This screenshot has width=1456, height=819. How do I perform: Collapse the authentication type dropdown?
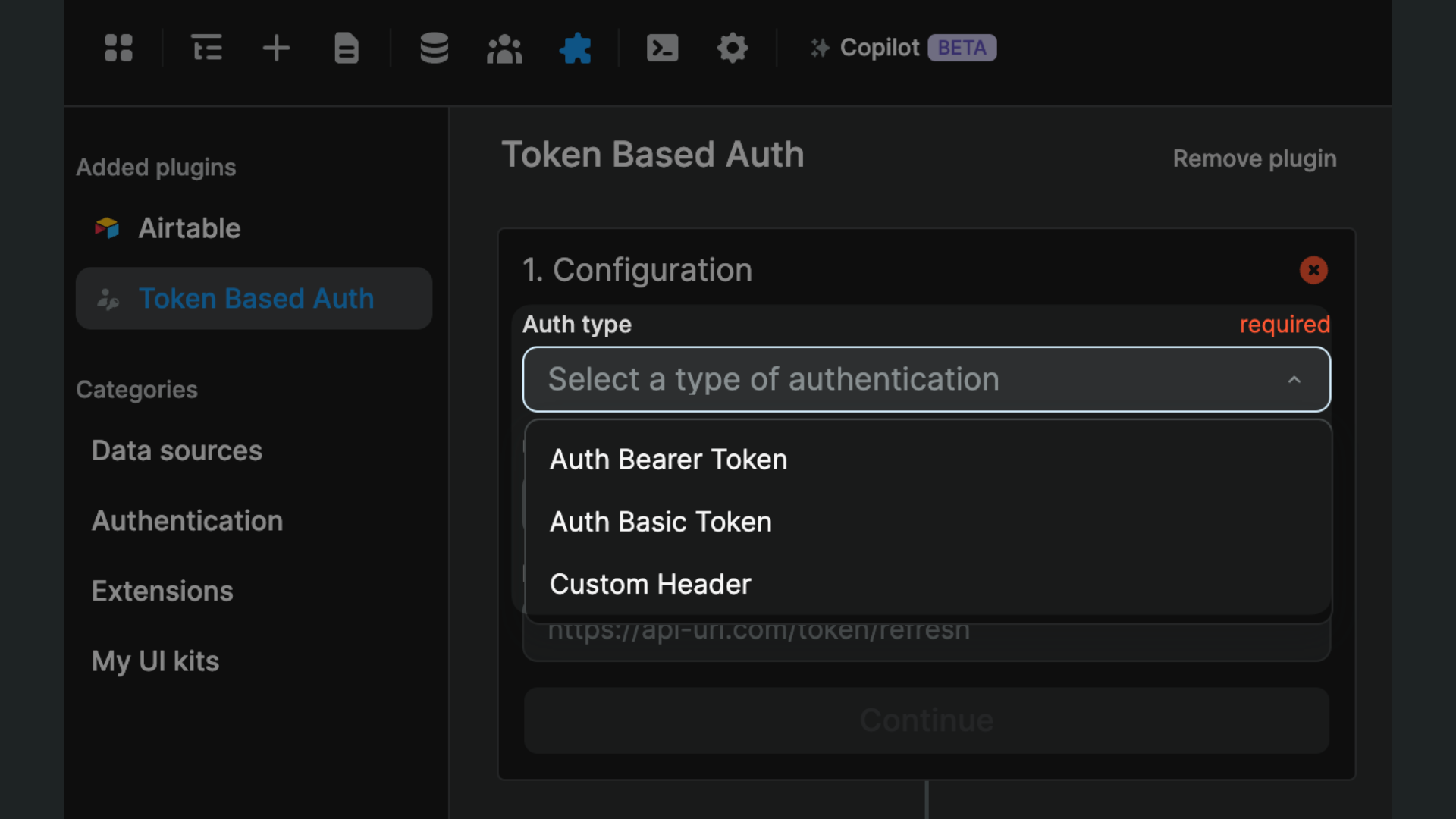click(x=1294, y=379)
